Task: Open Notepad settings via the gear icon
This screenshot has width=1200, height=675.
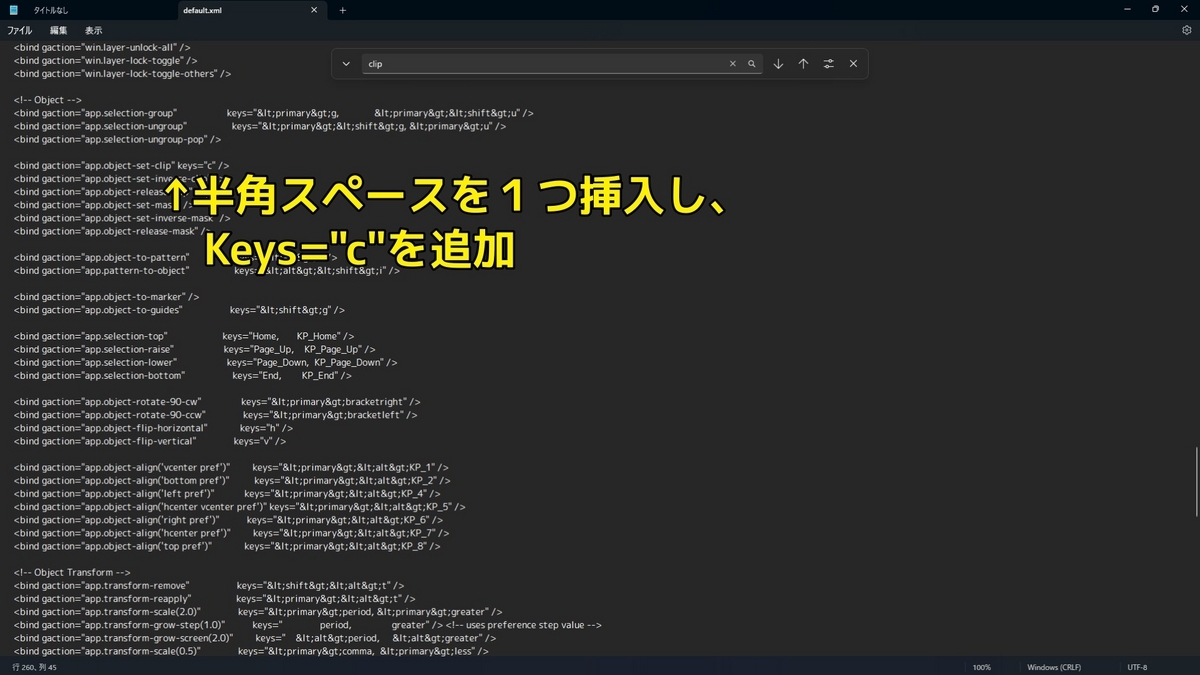Action: 1188,29
